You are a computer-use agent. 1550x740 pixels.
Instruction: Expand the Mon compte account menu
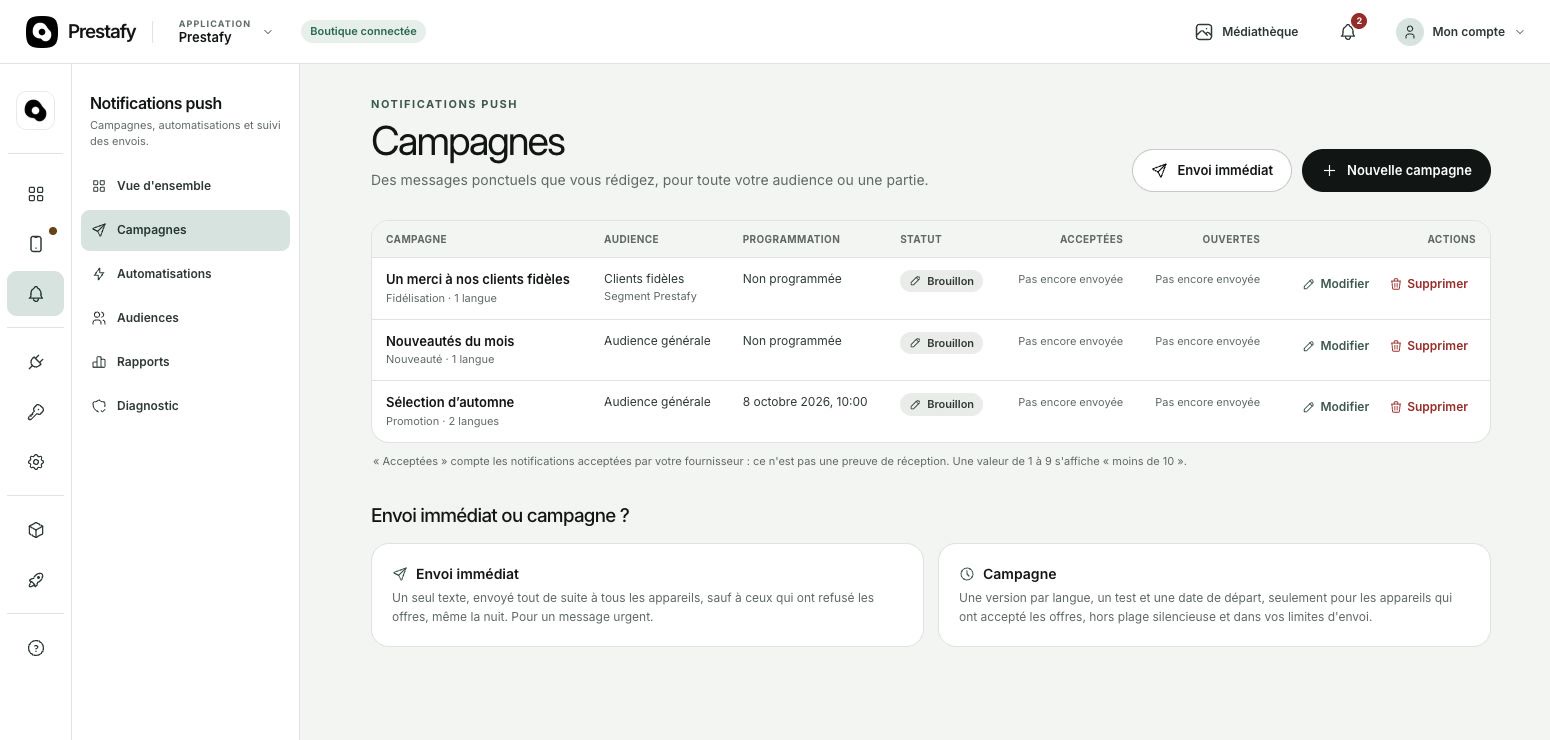click(1461, 32)
